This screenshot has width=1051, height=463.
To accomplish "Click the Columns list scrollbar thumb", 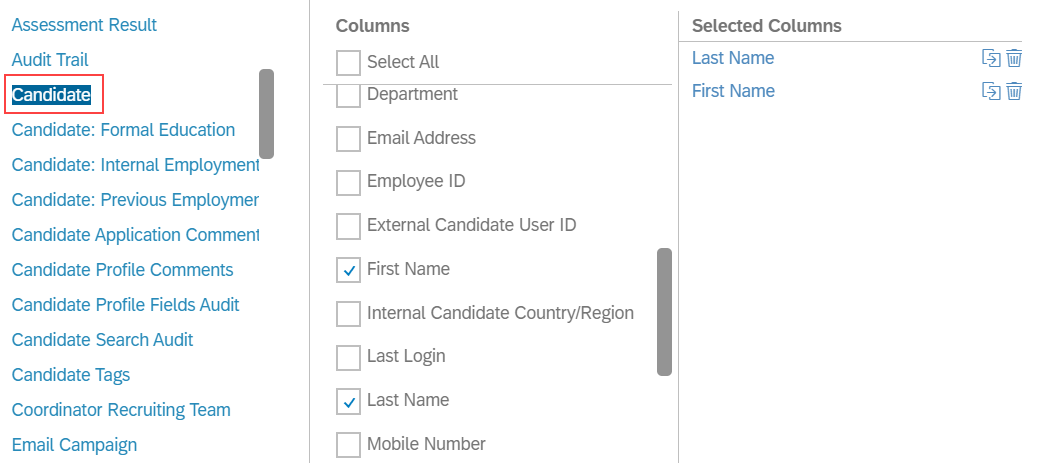I will [664, 312].
